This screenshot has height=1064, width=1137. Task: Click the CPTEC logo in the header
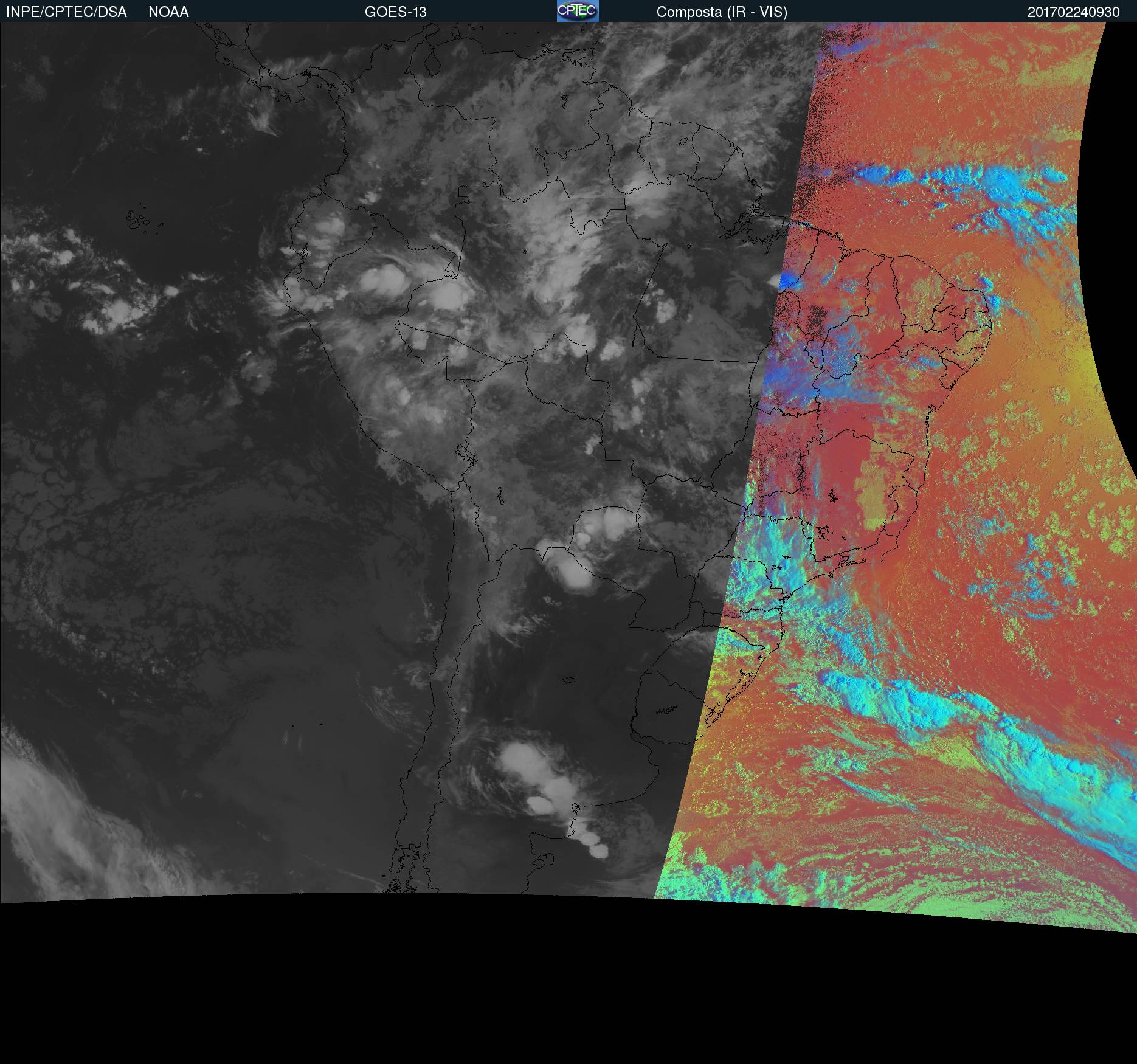(578, 11)
